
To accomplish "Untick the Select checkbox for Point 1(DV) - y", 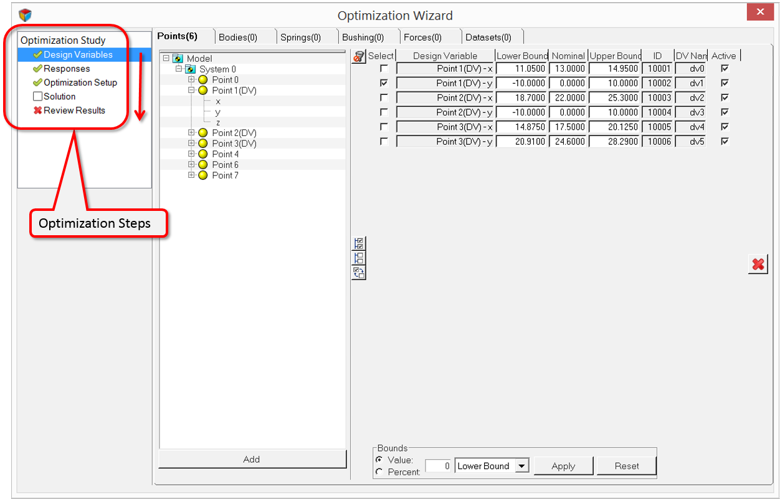I will [x=384, y=83].
